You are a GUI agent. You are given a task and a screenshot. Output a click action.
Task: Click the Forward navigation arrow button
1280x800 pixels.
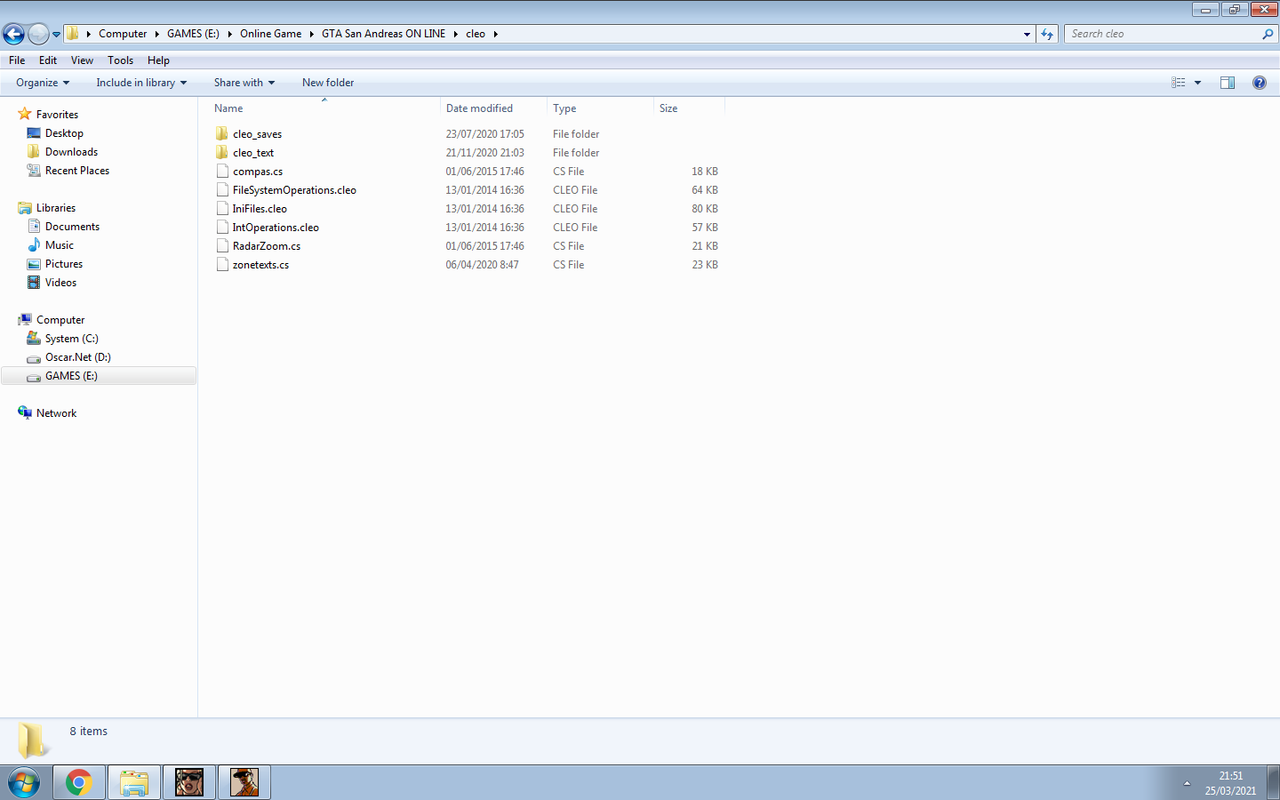[38, 34]
